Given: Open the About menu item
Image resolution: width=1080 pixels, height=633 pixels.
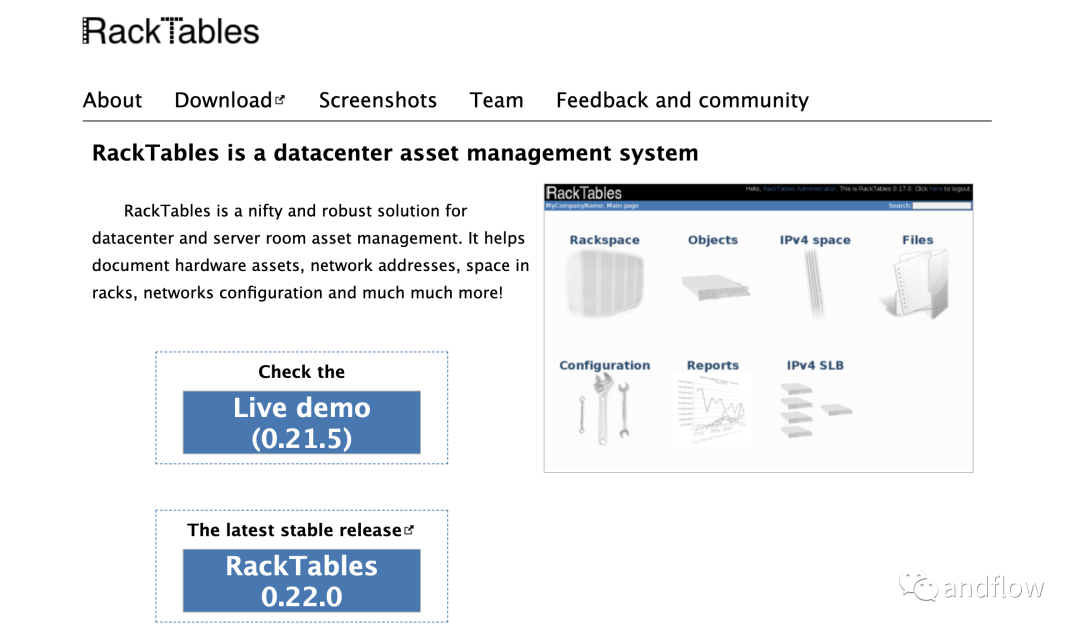Looking at the screenshot, I should pyautogui.click(x=112, y=100).
